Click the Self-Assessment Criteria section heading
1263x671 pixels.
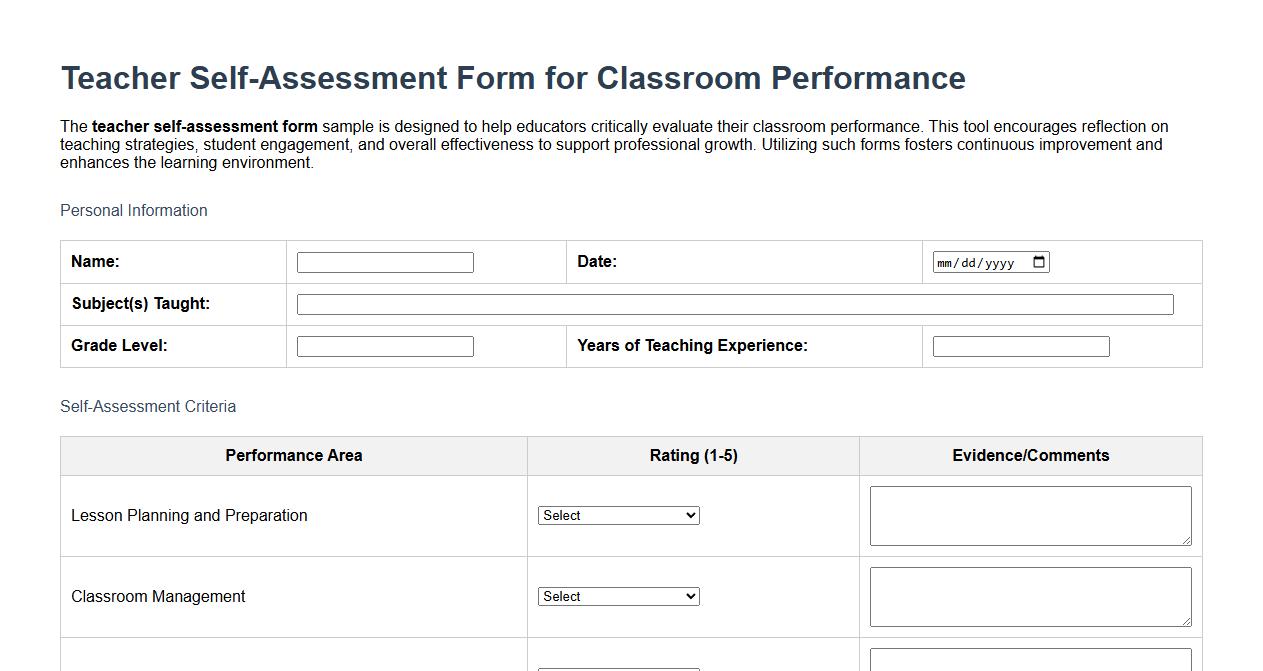click(x=148, y=406)
